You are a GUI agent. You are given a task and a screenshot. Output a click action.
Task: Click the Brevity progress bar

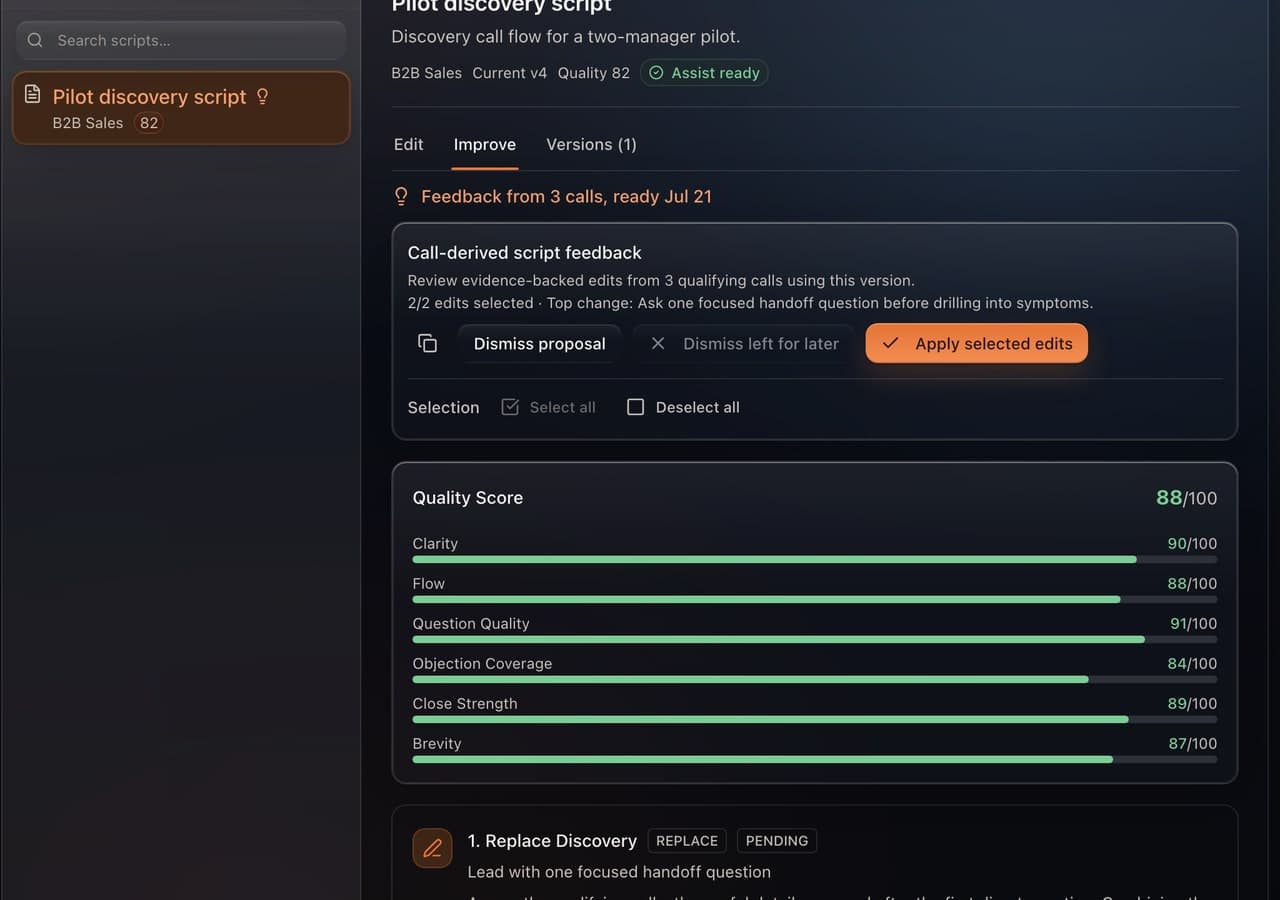click(815, 759)
